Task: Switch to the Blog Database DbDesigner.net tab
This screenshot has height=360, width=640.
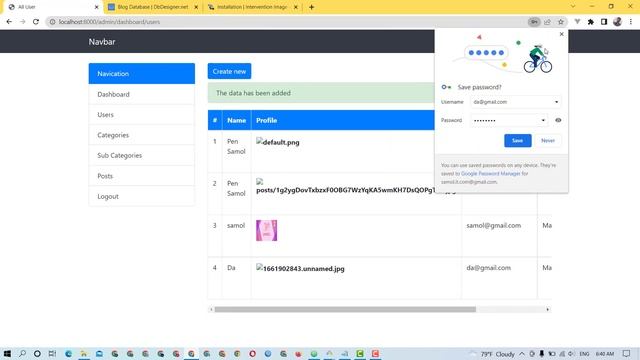Action: click(x=153, y=7)
